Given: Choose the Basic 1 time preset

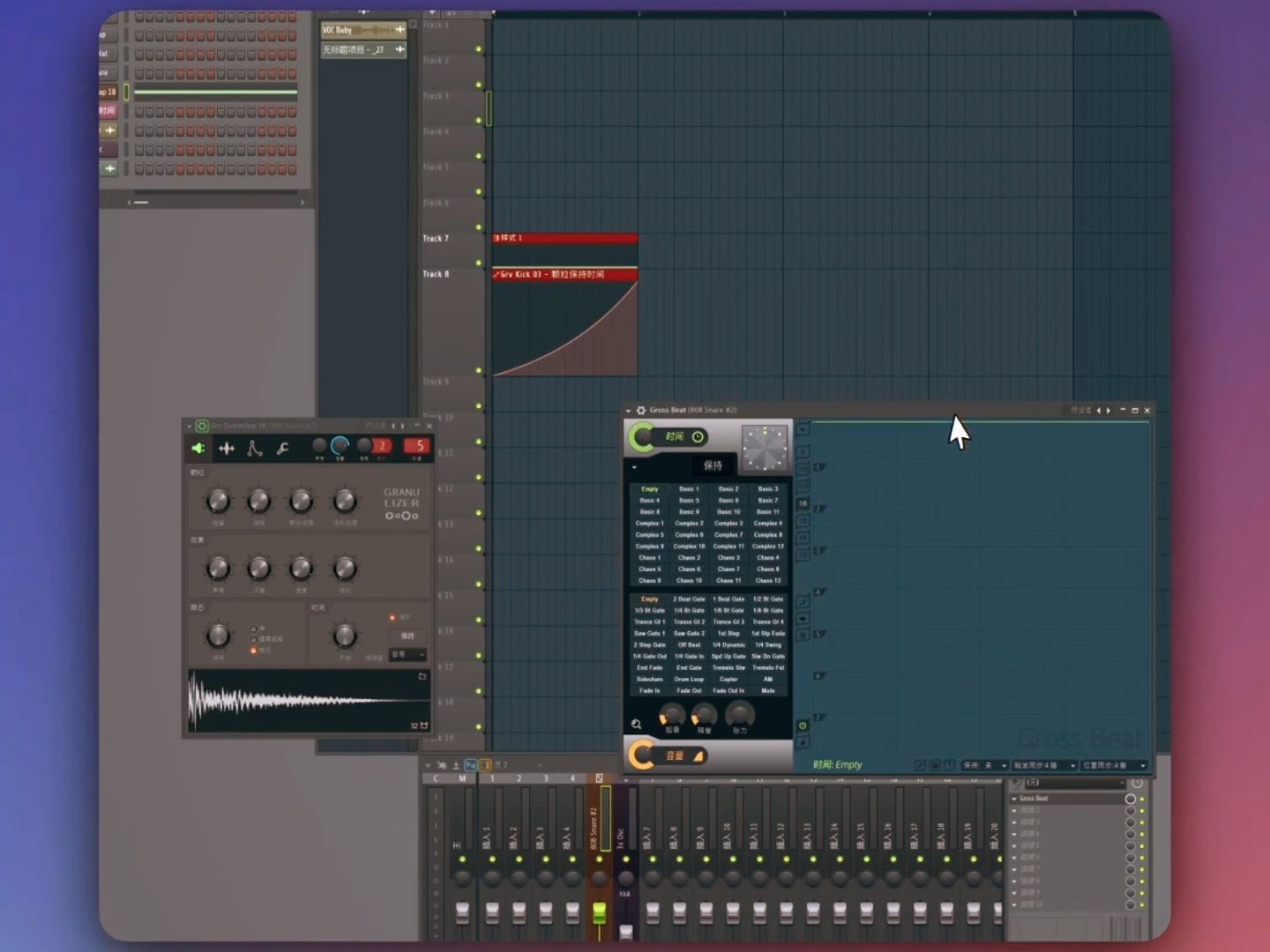Looking at the screenshot, I should (x=689, y=489).
